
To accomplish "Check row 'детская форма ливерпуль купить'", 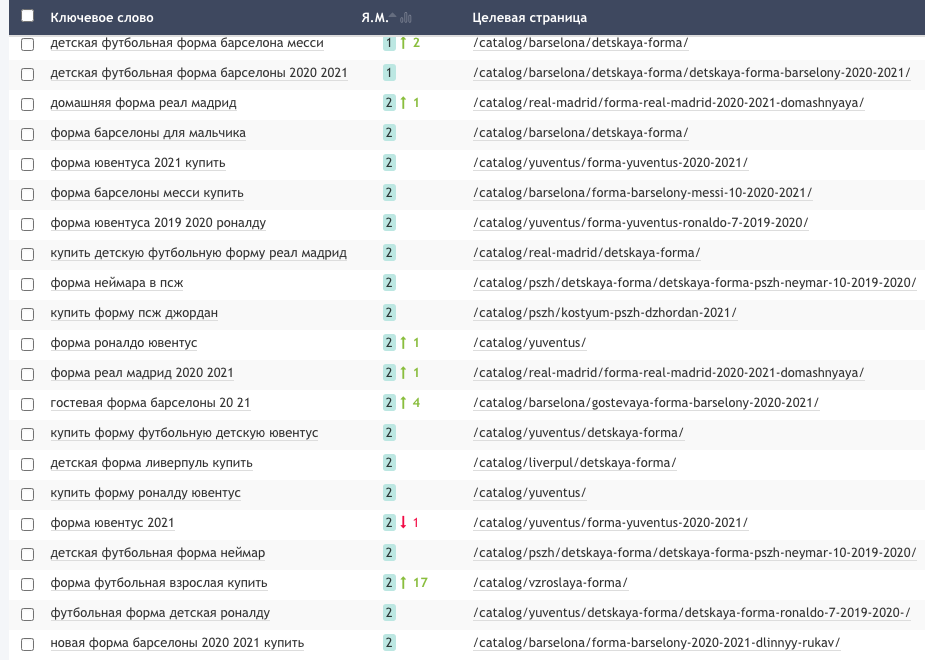I will click(x=28, y=464).
